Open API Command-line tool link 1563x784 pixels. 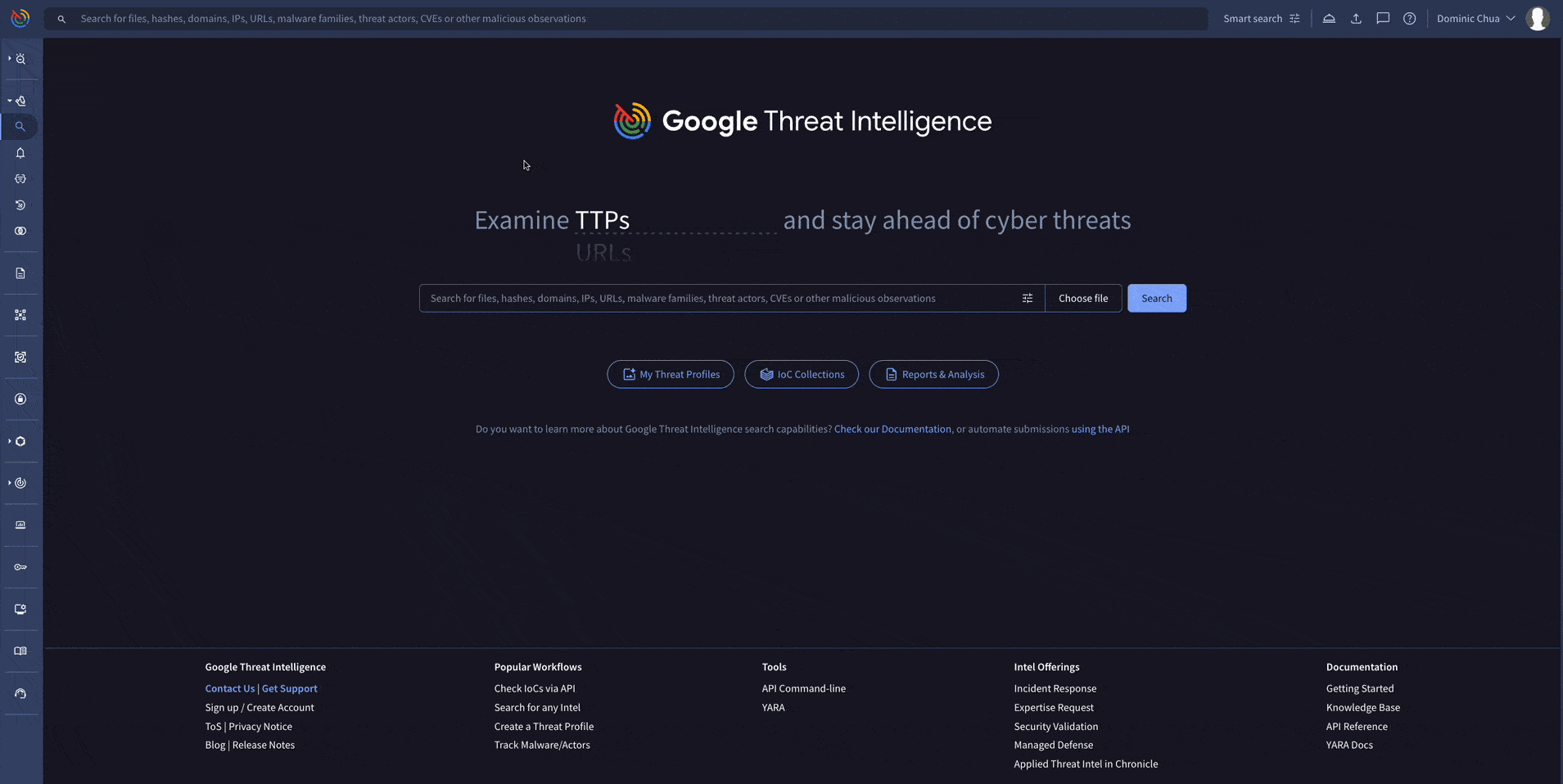coord(803,689)
